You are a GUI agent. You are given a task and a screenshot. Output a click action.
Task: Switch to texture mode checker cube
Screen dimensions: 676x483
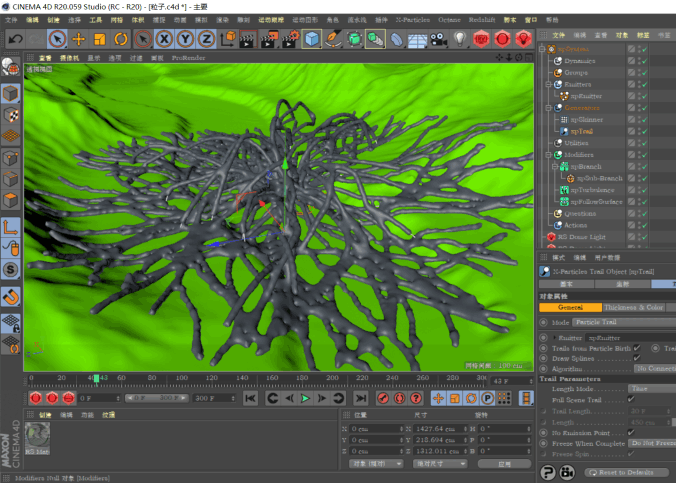point(10,115)
